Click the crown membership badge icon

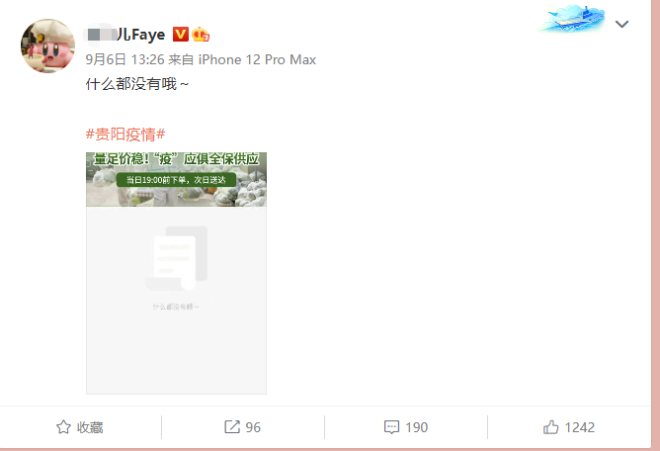pyautogui.click(x=200, y=35)
